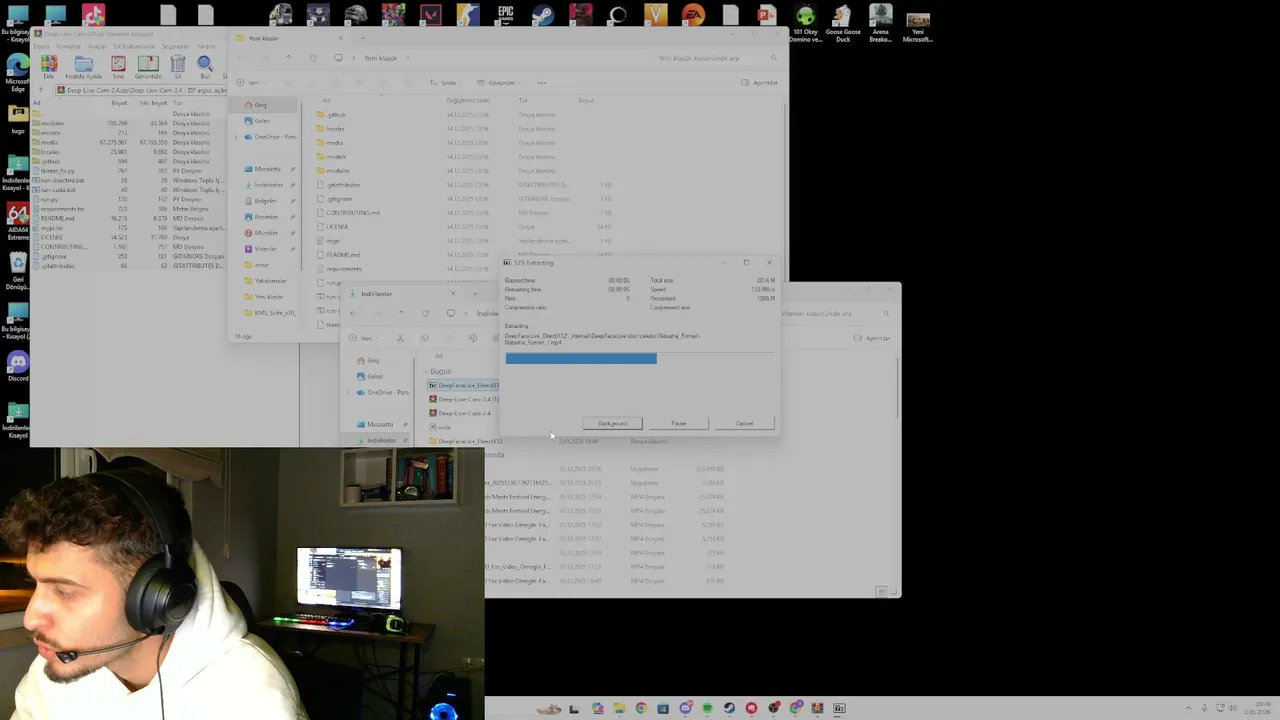Click the Chrome icon in taskbar
The height and width of the screenshot is (720, 1280).
pyautogui.click(x=641, y=708)
